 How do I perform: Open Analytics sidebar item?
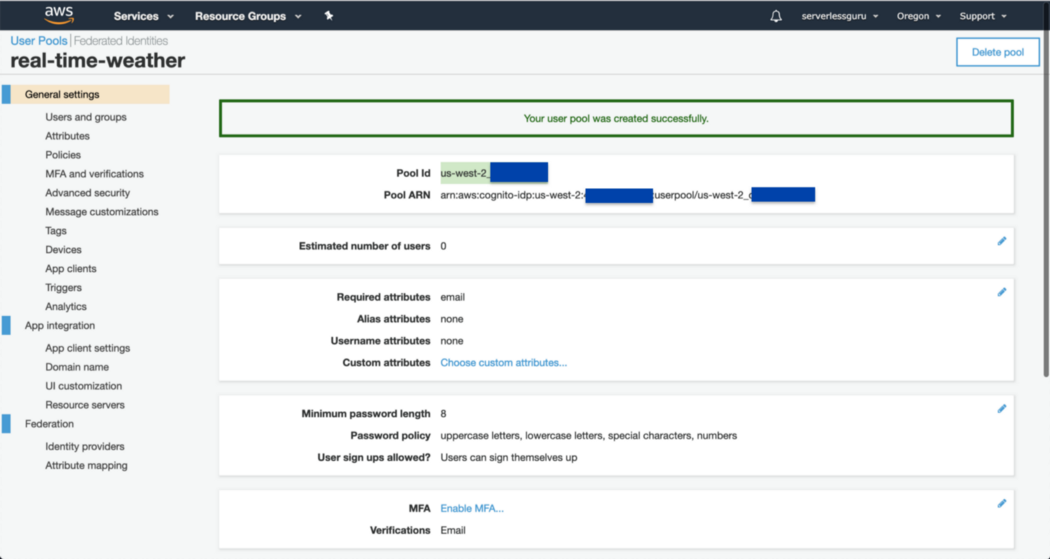click(66, 307)
